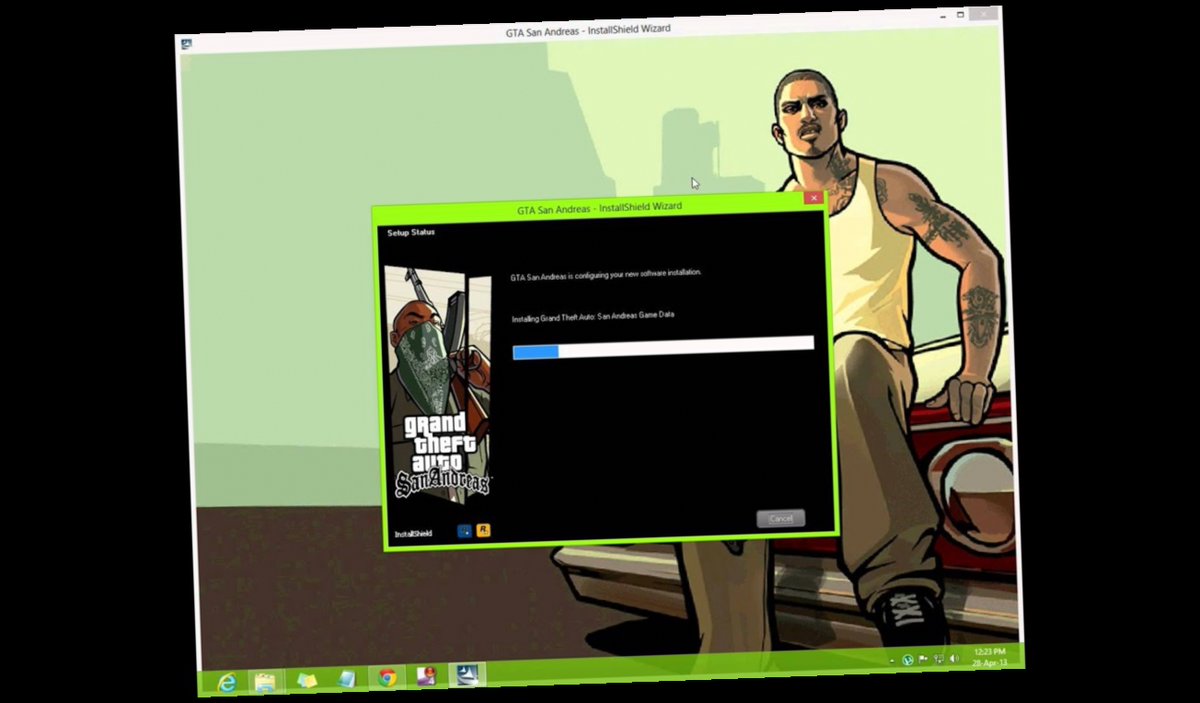Open the purple app taskbar icon
Screen dimensions: 1200x703
click(427, 676)
